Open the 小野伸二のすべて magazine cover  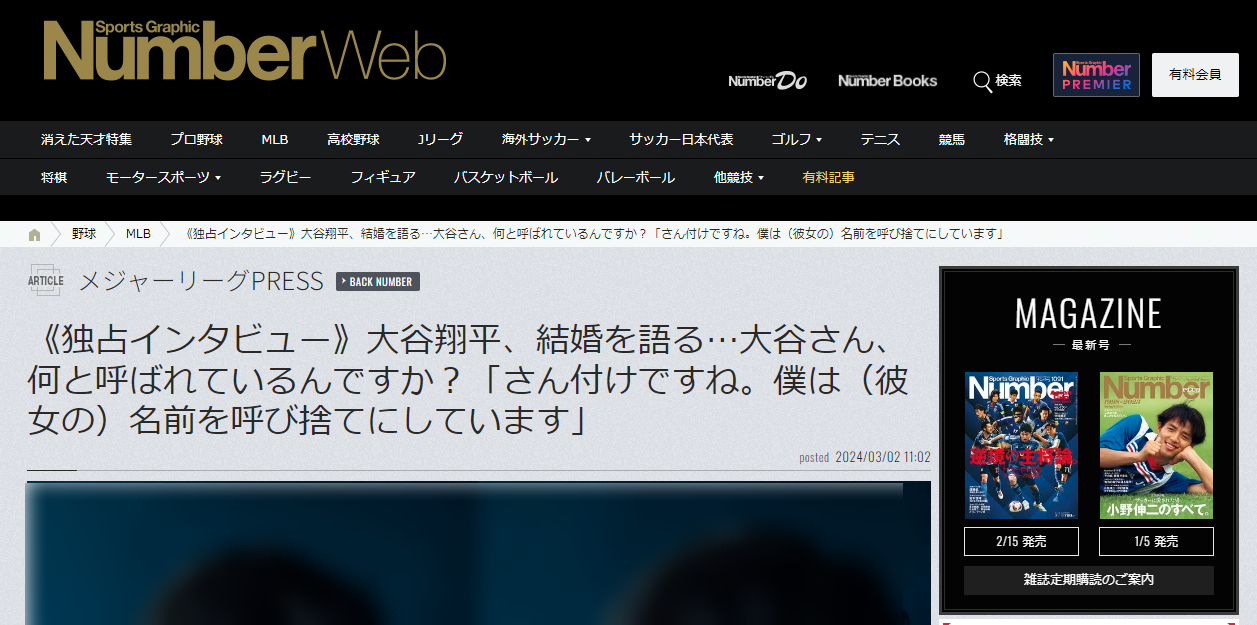pyautogui.click(x=1156, y=446)
